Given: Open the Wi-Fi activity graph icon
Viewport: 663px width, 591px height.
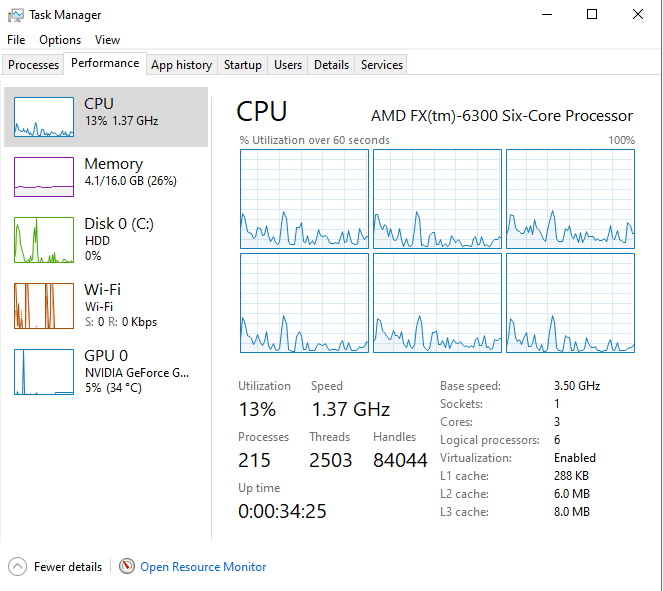Looking at the screenshot, I should tap(44, 306).
